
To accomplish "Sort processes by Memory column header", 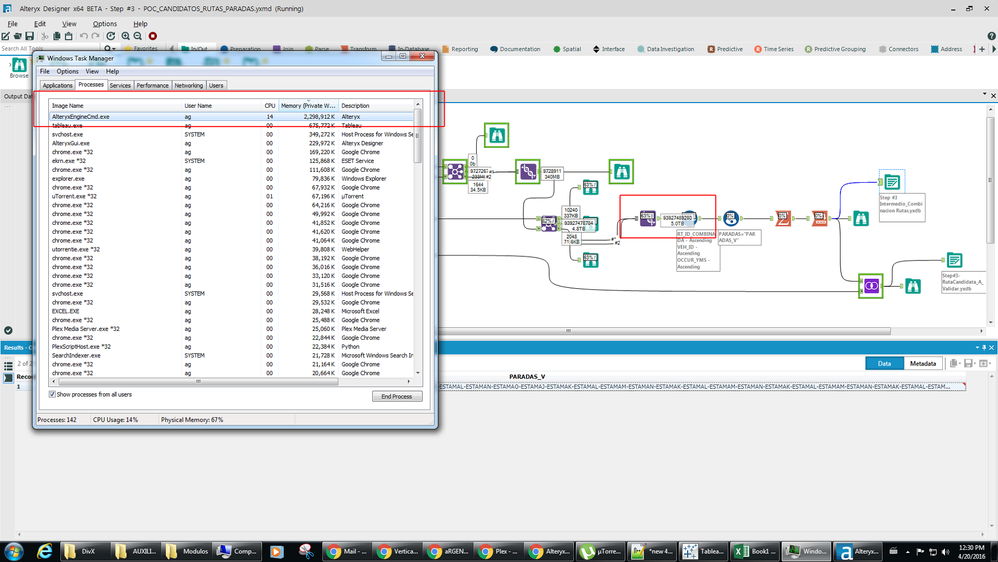I will (308, 105).
